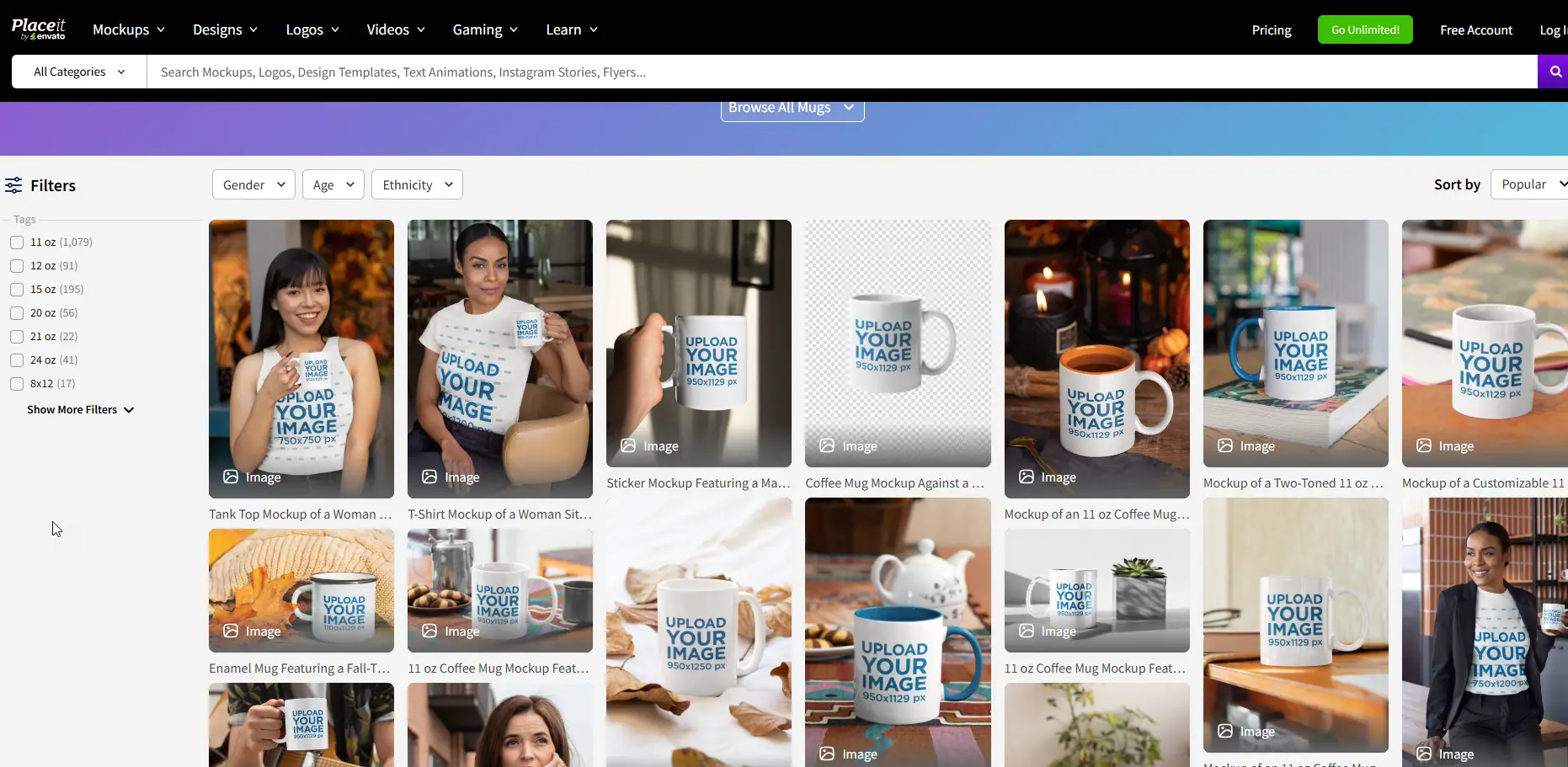This screenshot has width=1568, height=767.
Task: Expand the Ethnicity filter dropdown
Action: click(x=417, y=184)
